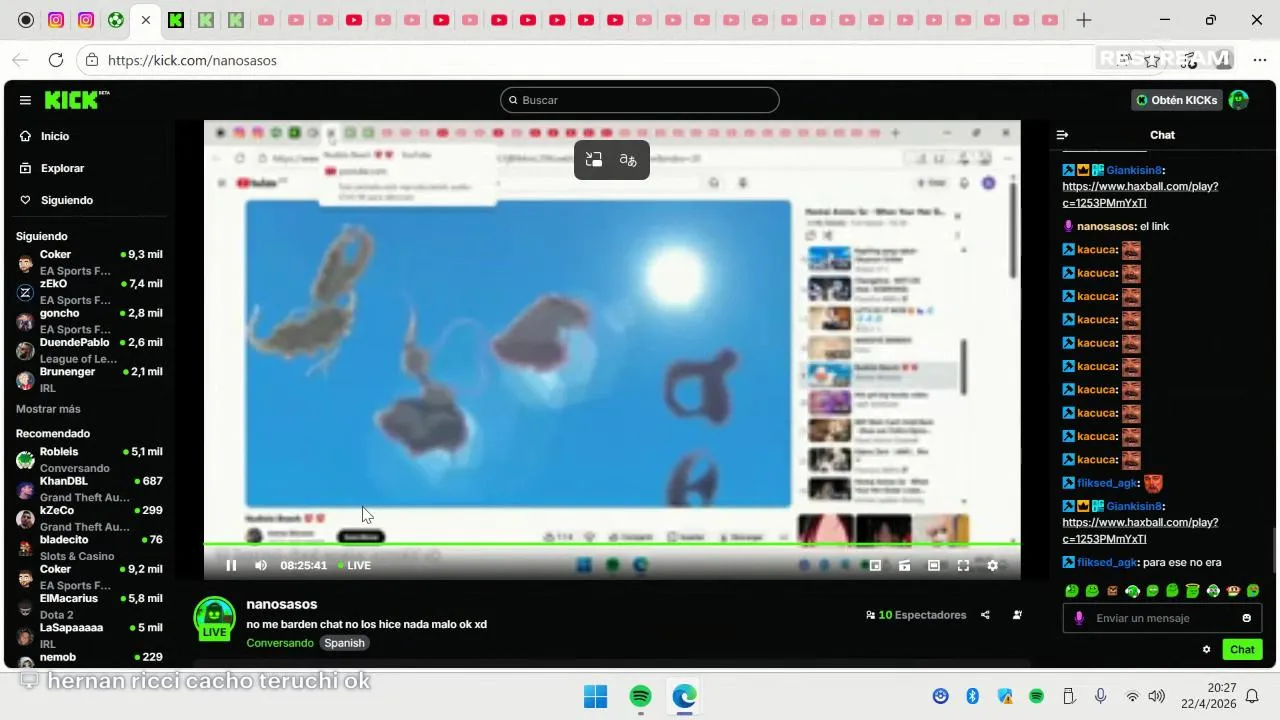Enter fullscreen mode in player
The height and width of the screenshot is (720, 1280).
pos(963,565)
